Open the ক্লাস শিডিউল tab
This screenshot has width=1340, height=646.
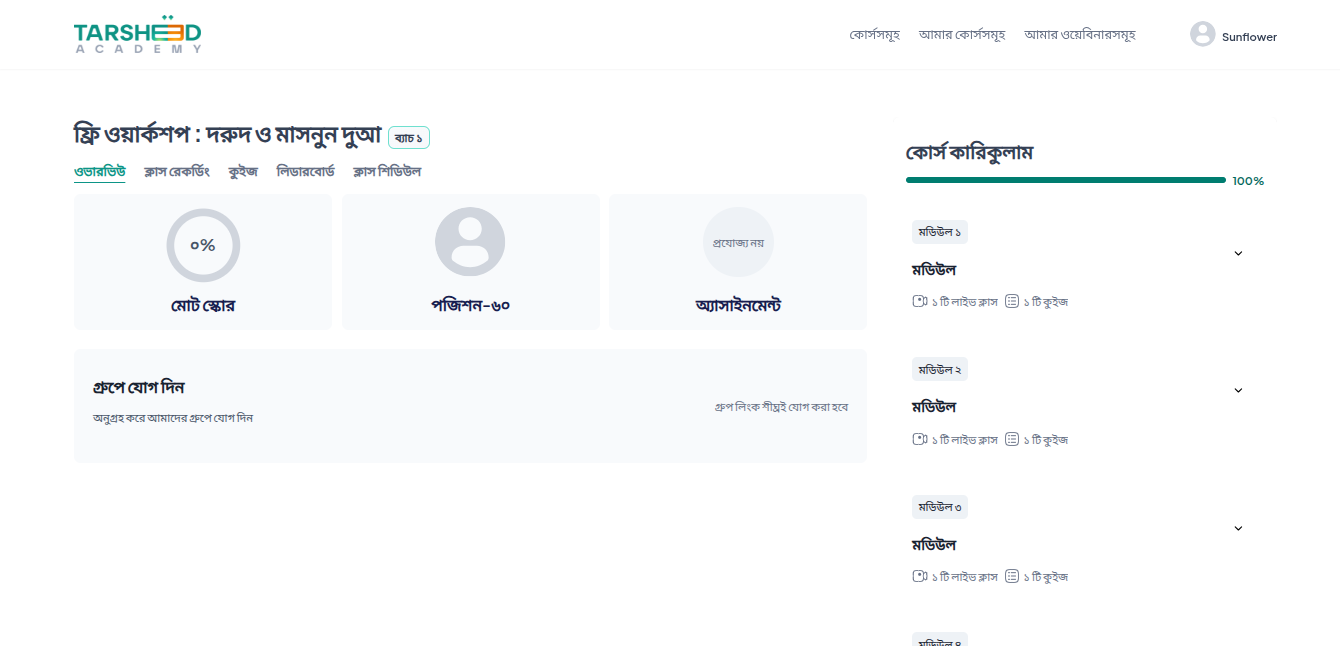(387, 171)
